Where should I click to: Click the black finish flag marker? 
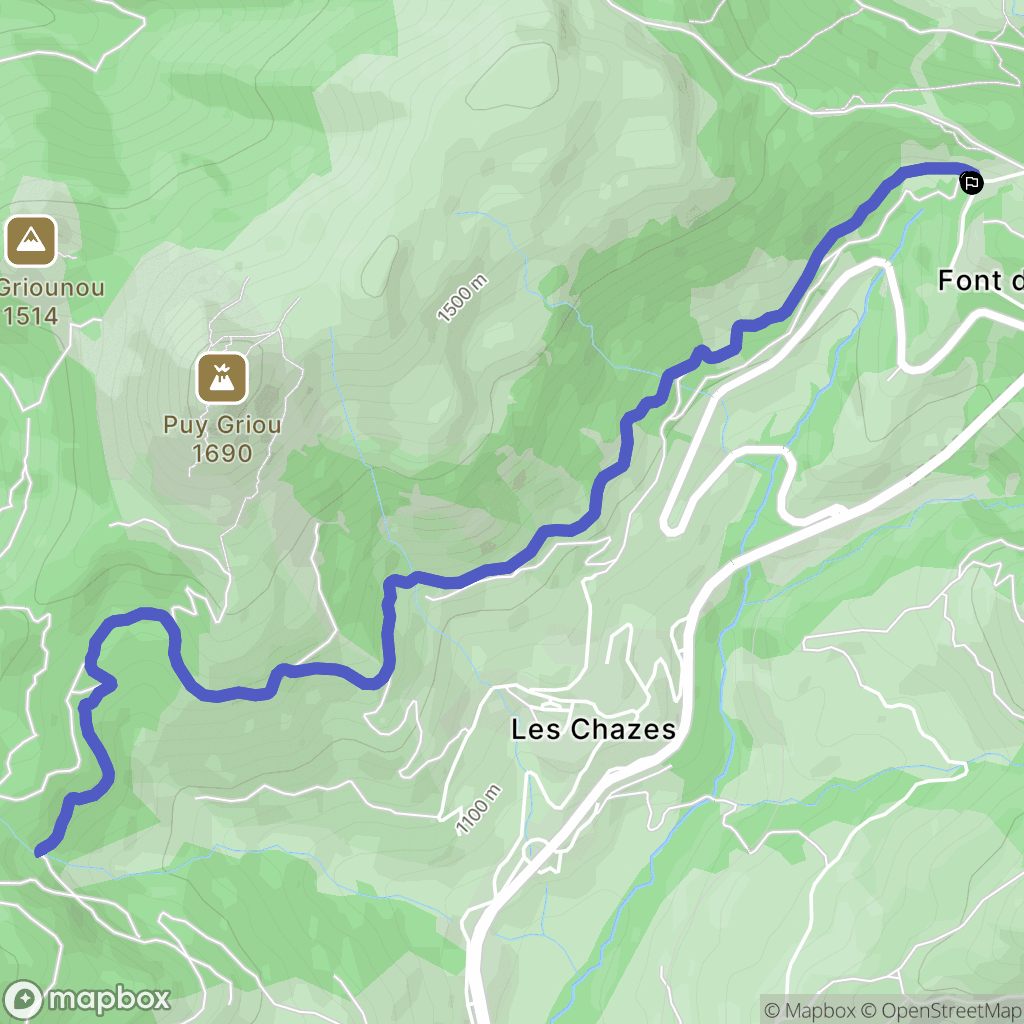click(x=971, y=182)
